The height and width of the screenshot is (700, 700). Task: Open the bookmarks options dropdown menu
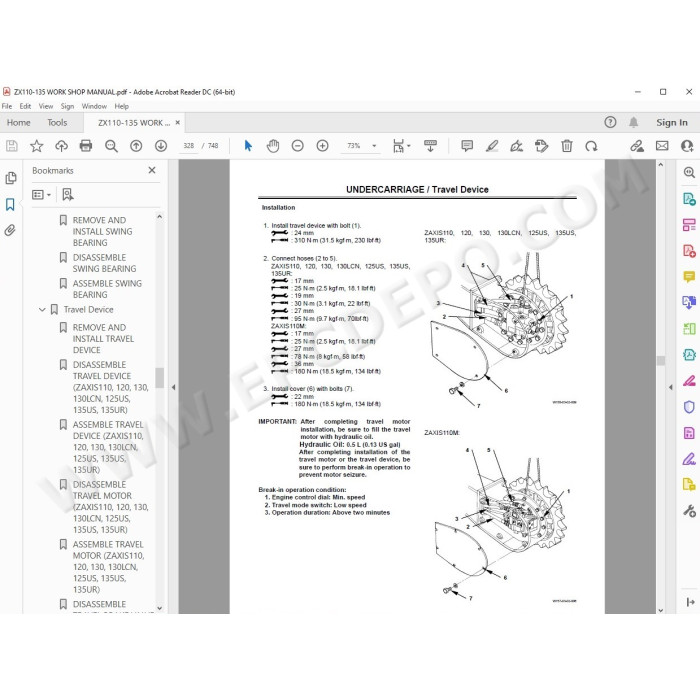(42, 195)
